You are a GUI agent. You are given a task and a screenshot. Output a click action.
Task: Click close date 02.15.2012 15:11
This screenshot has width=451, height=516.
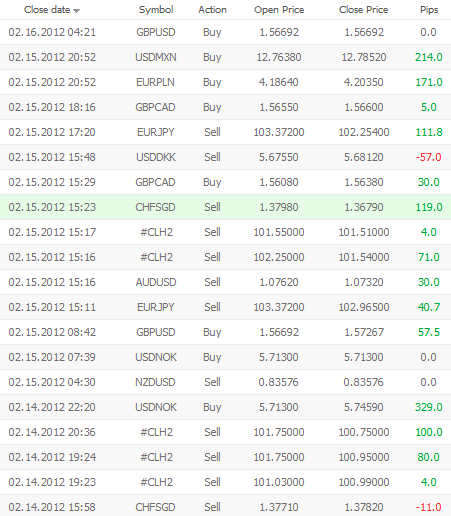pyautogui.click(x=52, y=307)
